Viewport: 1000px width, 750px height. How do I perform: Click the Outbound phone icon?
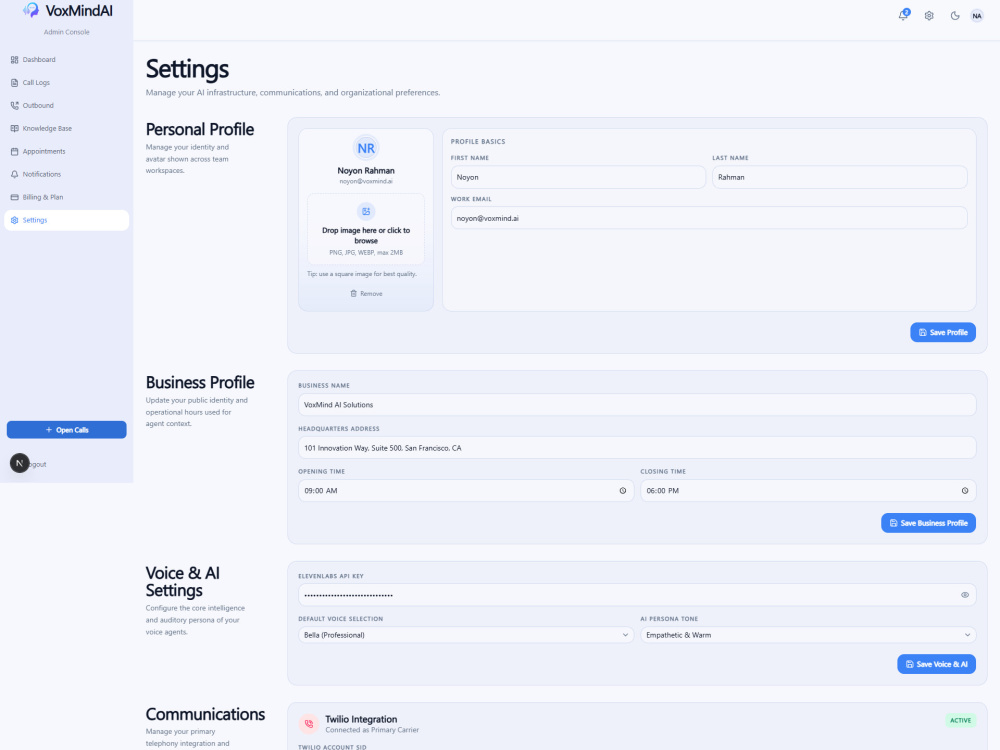[x=15, y=105]
